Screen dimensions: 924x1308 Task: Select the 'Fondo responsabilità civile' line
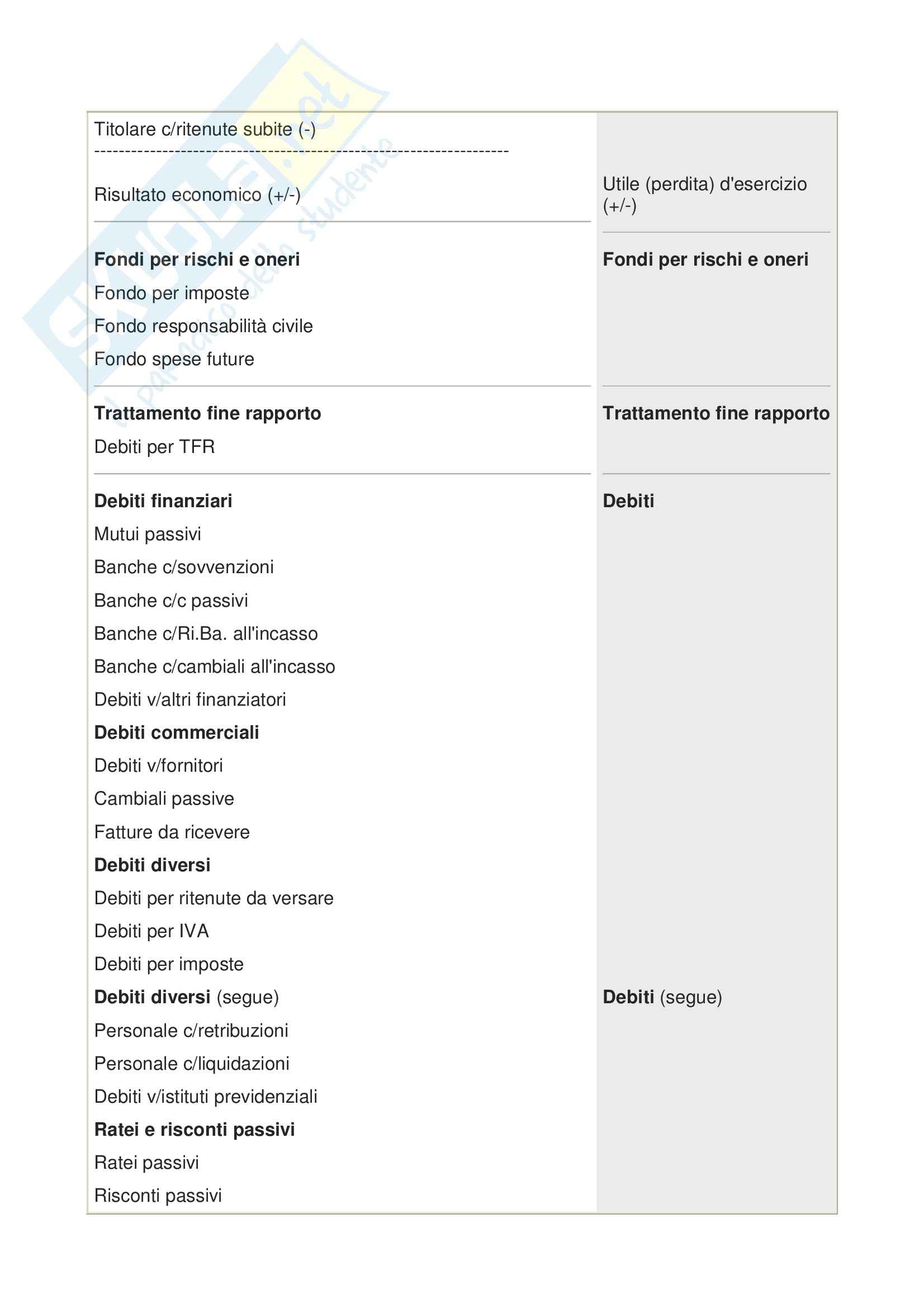point(203,327)
